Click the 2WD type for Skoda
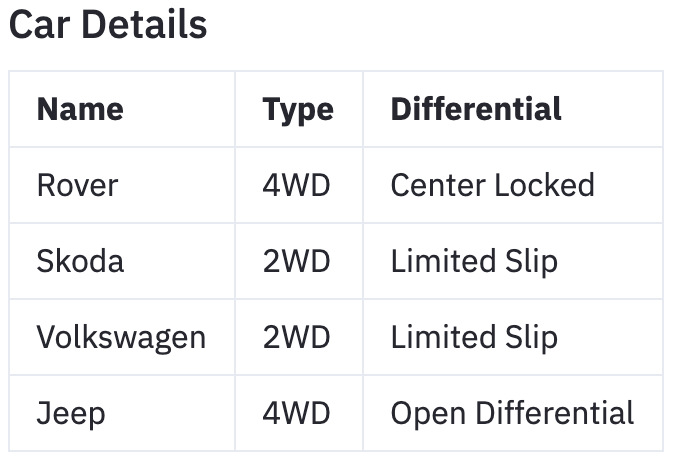 [x=296, y=261]
